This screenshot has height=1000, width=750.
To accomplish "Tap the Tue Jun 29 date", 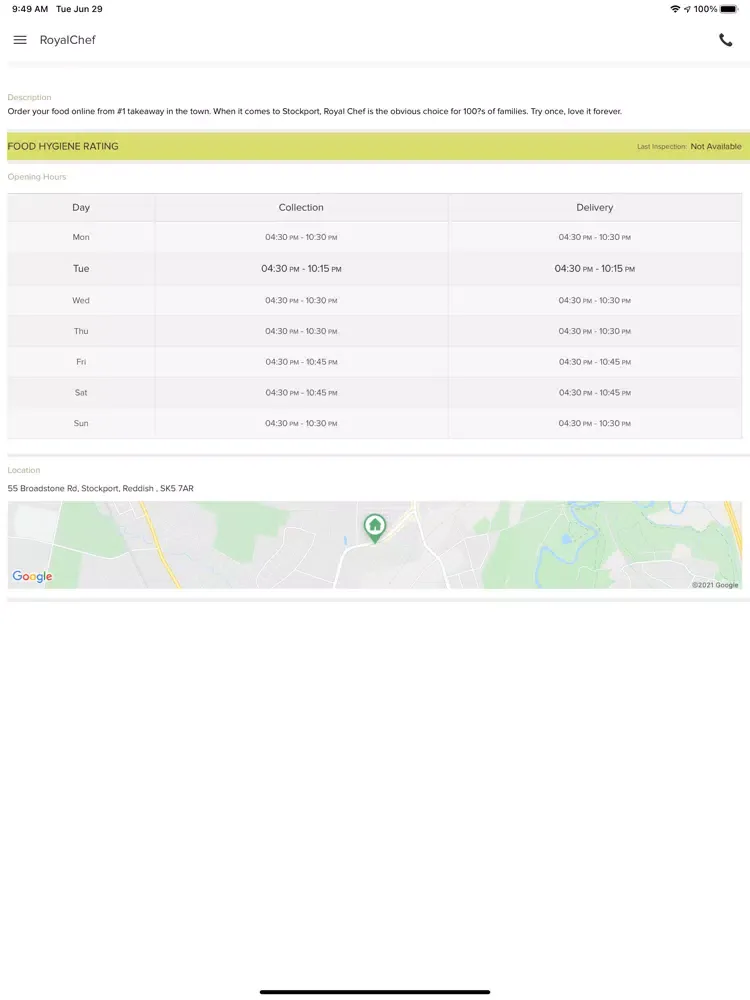I will pyautogui.click(x=79, y=9).
